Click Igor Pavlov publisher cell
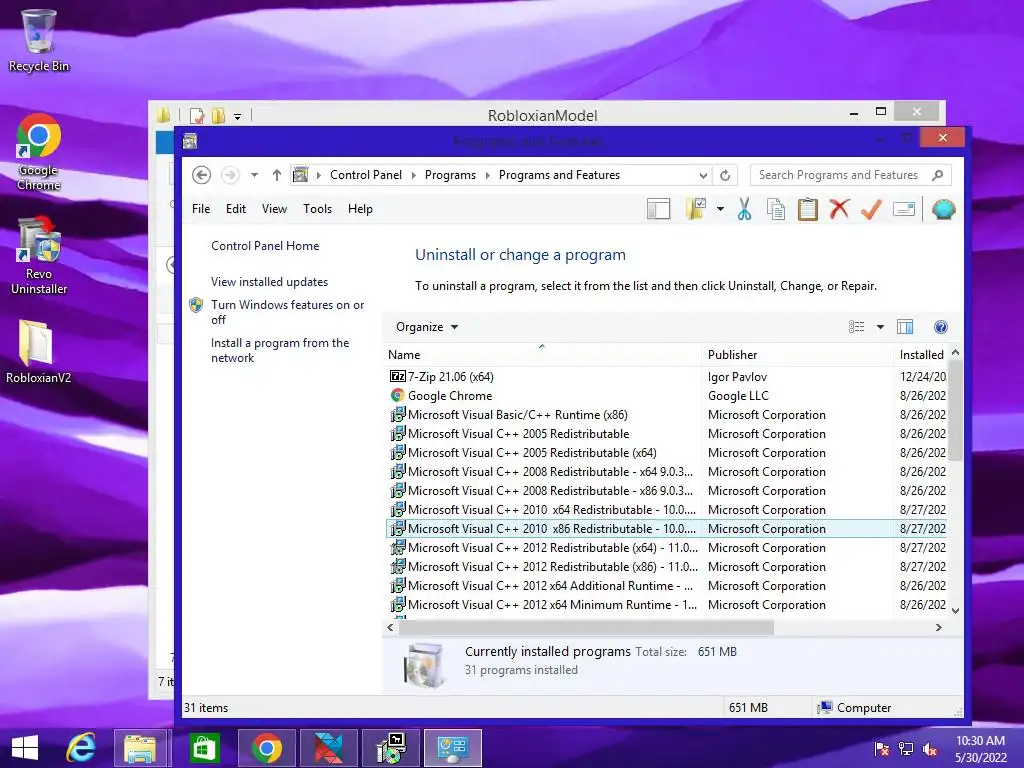Viewport: 1024px width, 768px height. [737, 377]
